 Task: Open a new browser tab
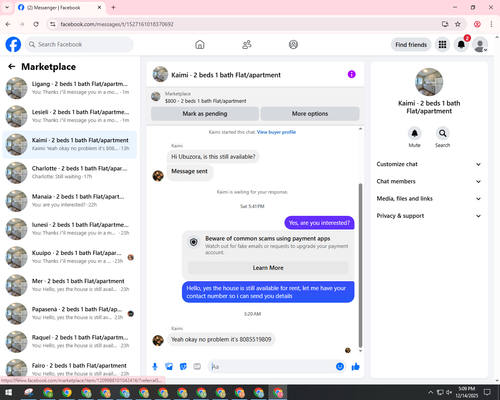[113, 7]
